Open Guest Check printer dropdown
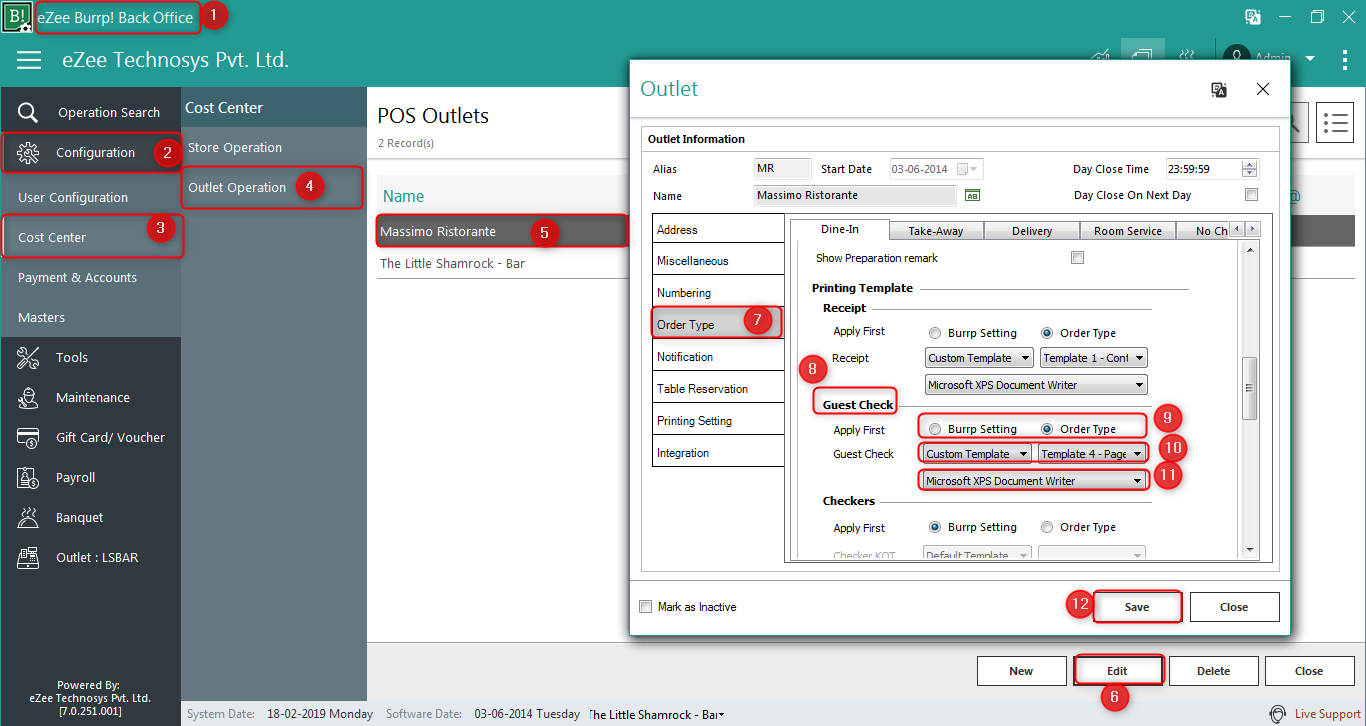 (x=1034, y=481)
